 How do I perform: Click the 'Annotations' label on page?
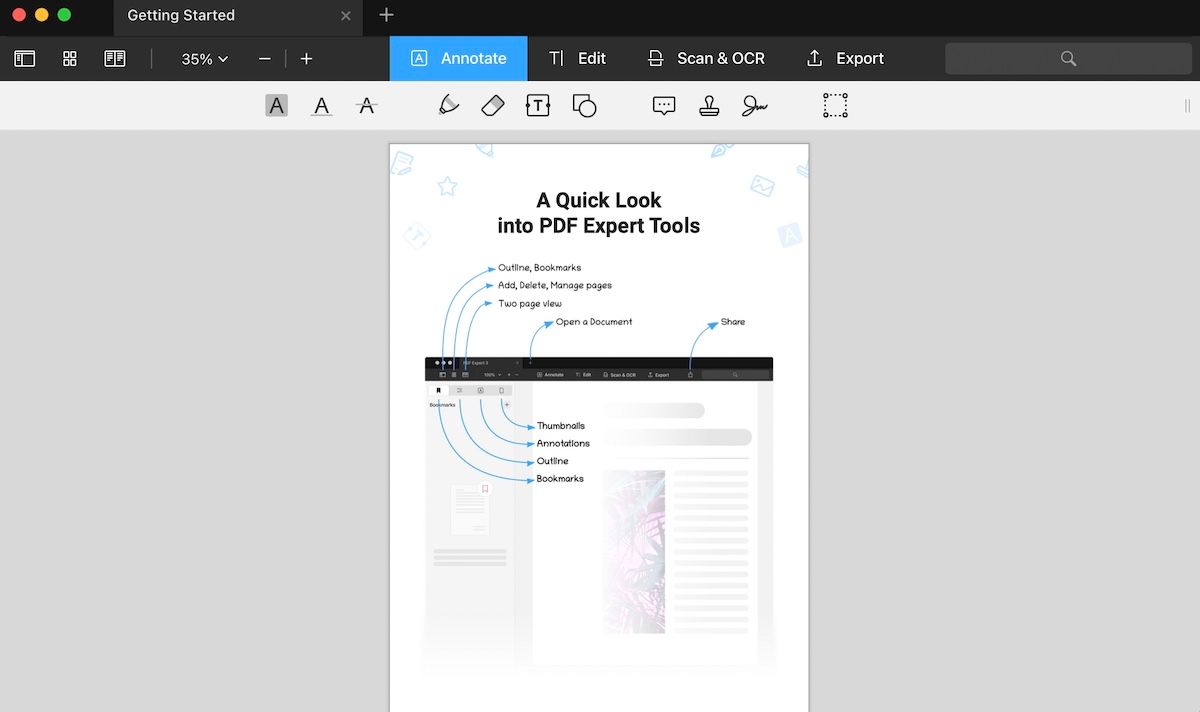click(563, 443)
